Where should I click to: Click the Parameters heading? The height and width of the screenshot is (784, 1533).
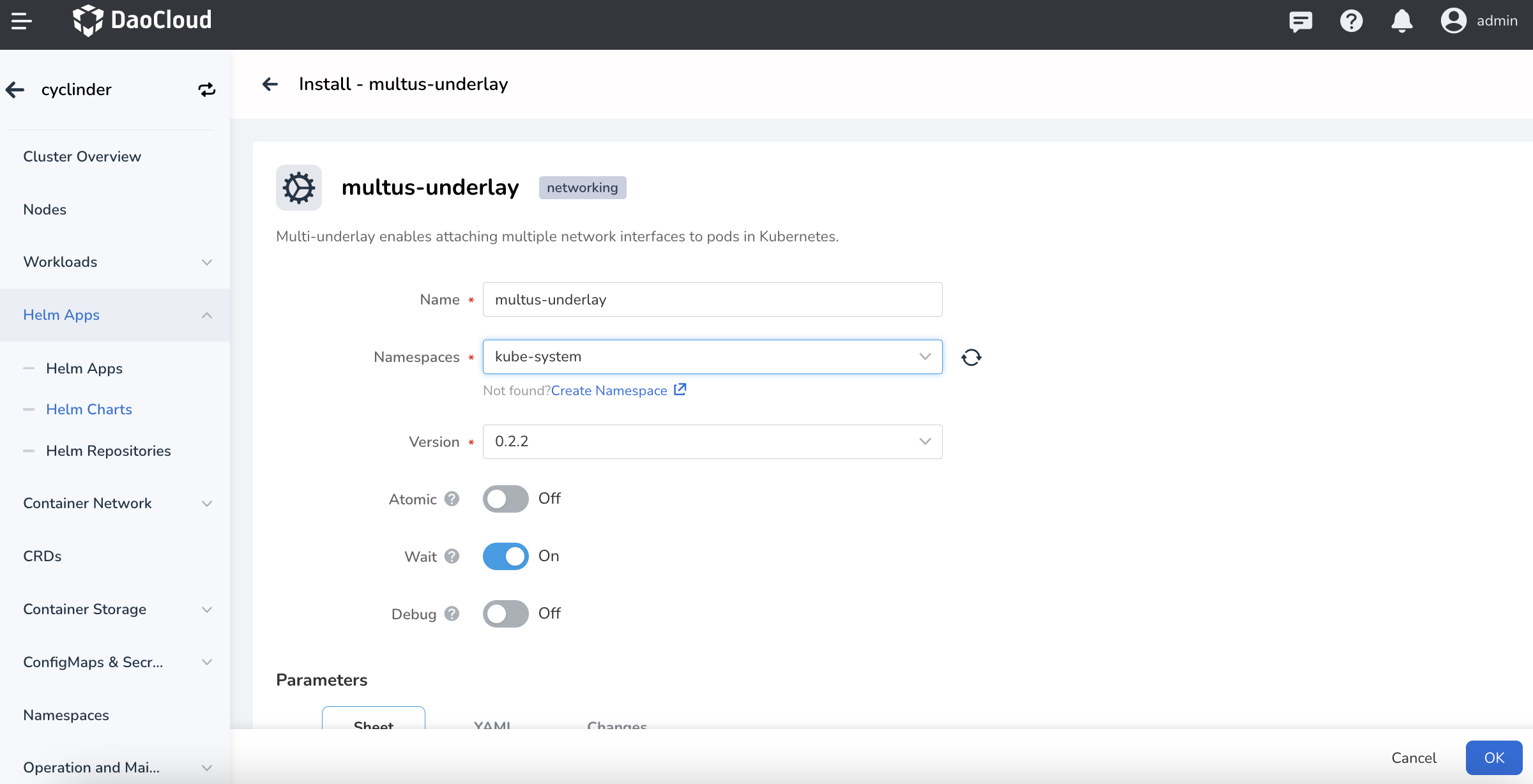click(321, 681)
